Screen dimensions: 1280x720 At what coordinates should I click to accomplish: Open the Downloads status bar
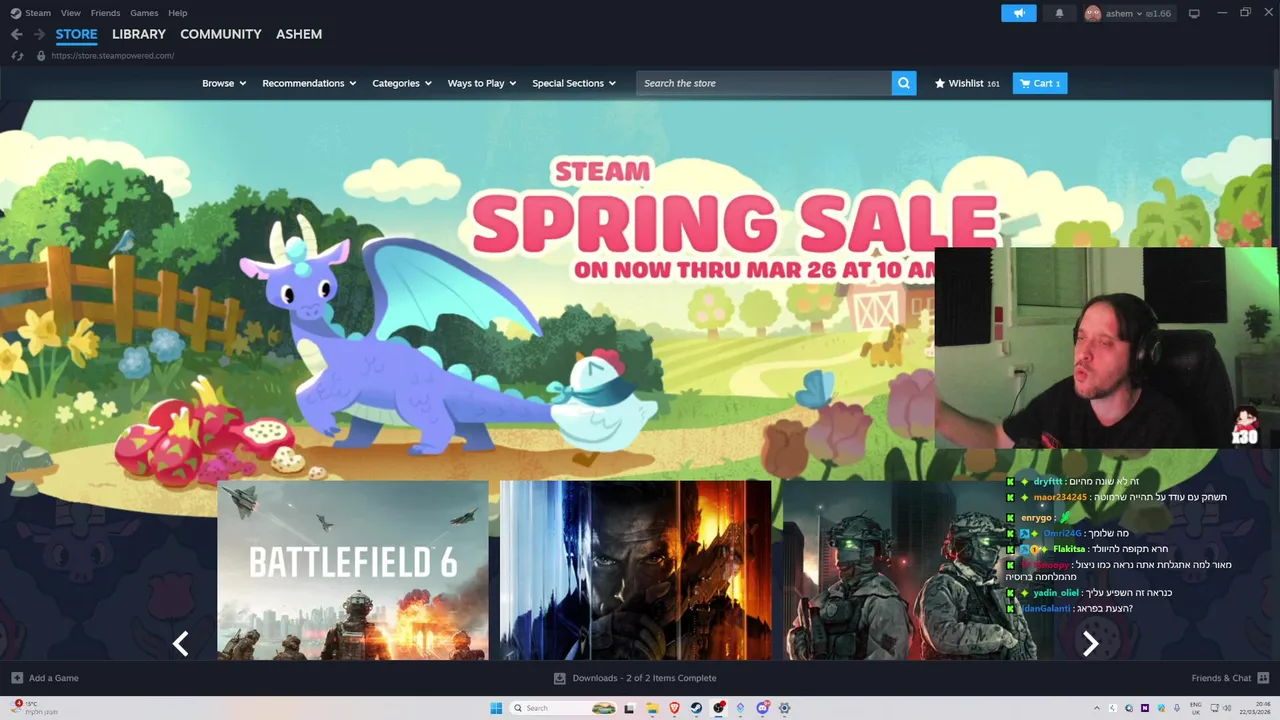[x=635, y=678]
